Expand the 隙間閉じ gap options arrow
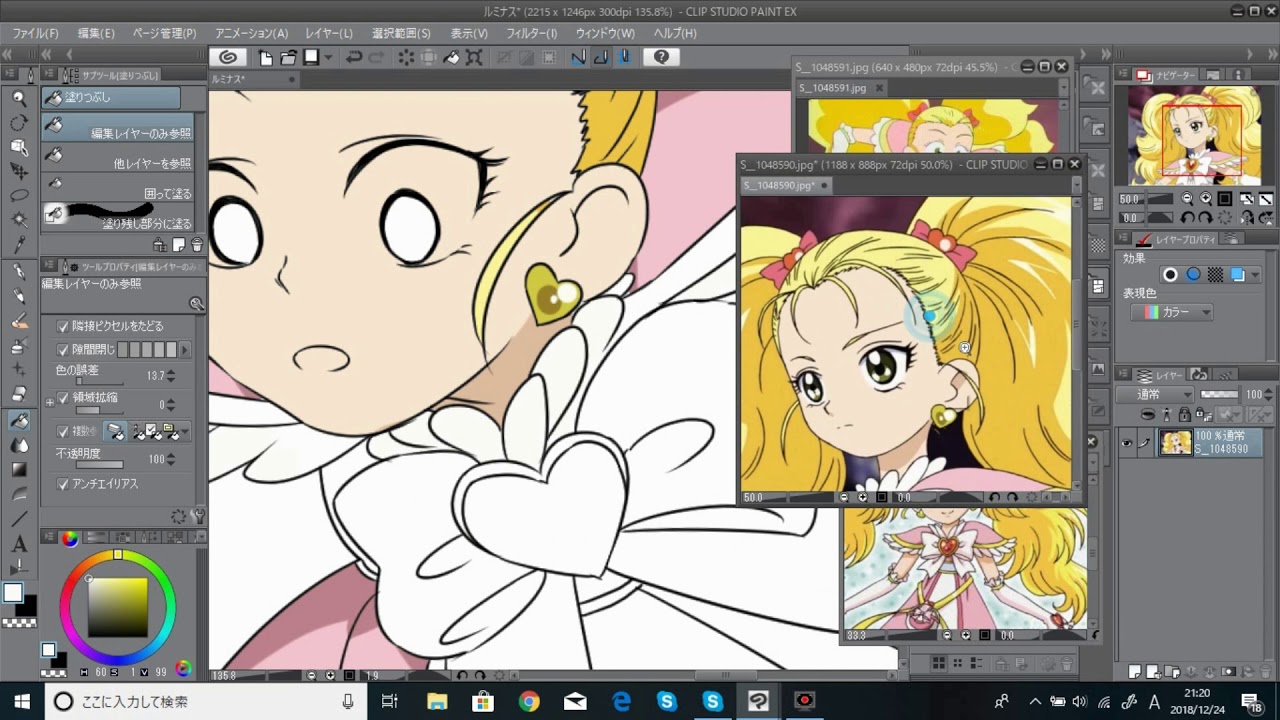 pos(185,350)
